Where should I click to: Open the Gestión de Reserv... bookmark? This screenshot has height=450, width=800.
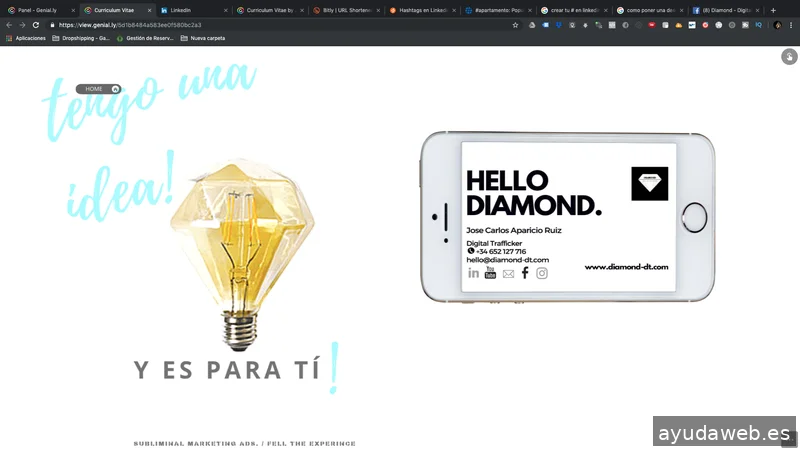145,38
